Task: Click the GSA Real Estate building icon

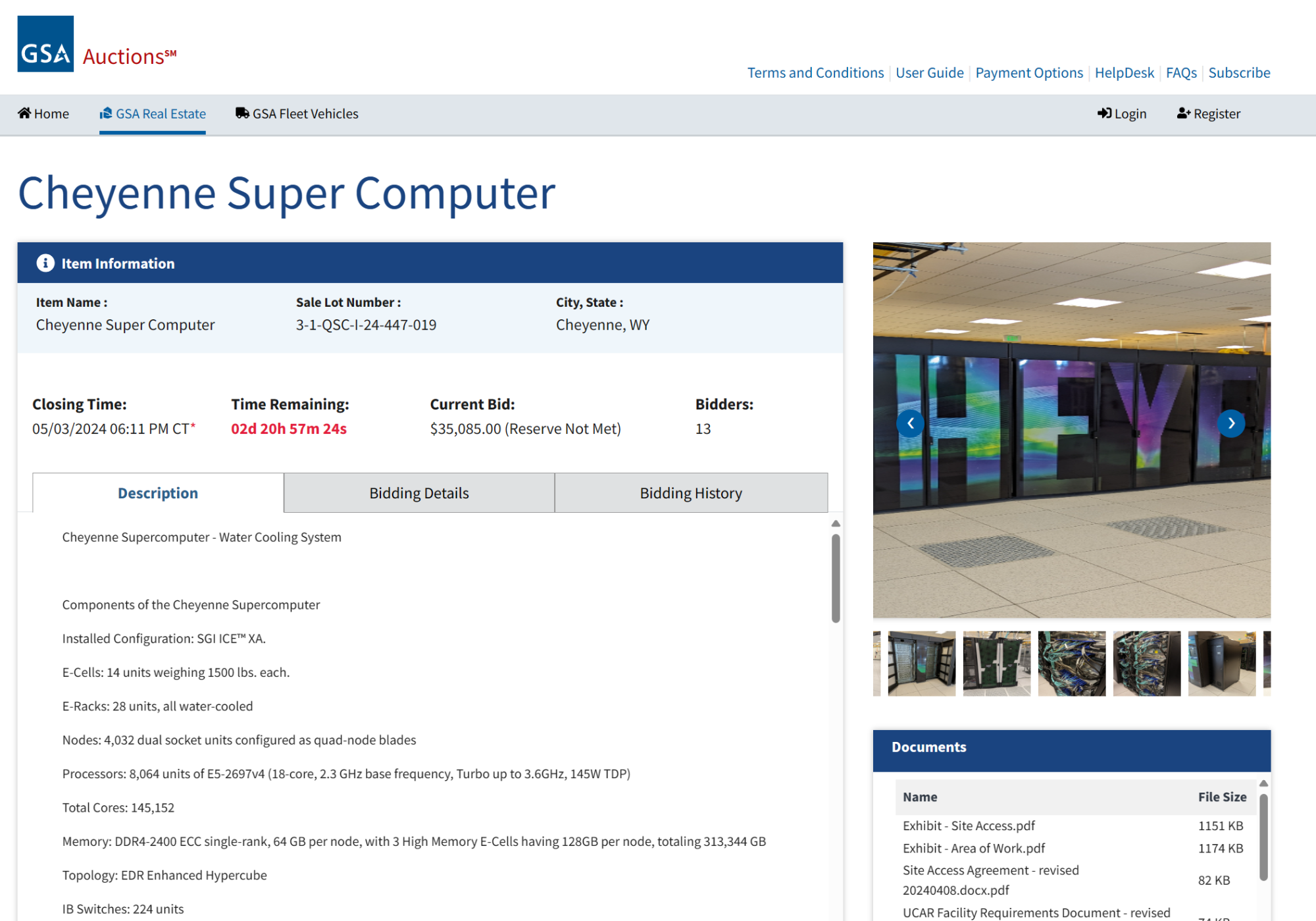Action: point(106,113)
